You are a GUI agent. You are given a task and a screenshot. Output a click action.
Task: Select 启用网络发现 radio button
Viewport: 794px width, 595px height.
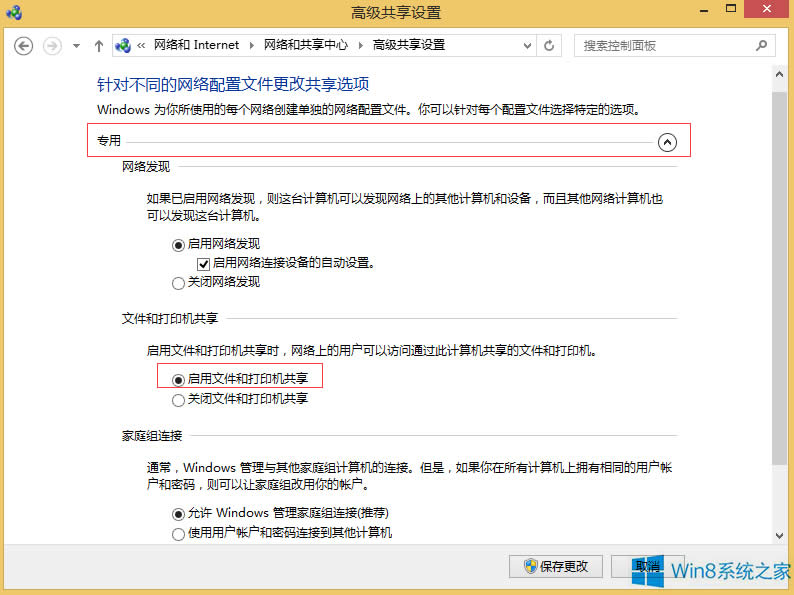[x=178, y=245]
